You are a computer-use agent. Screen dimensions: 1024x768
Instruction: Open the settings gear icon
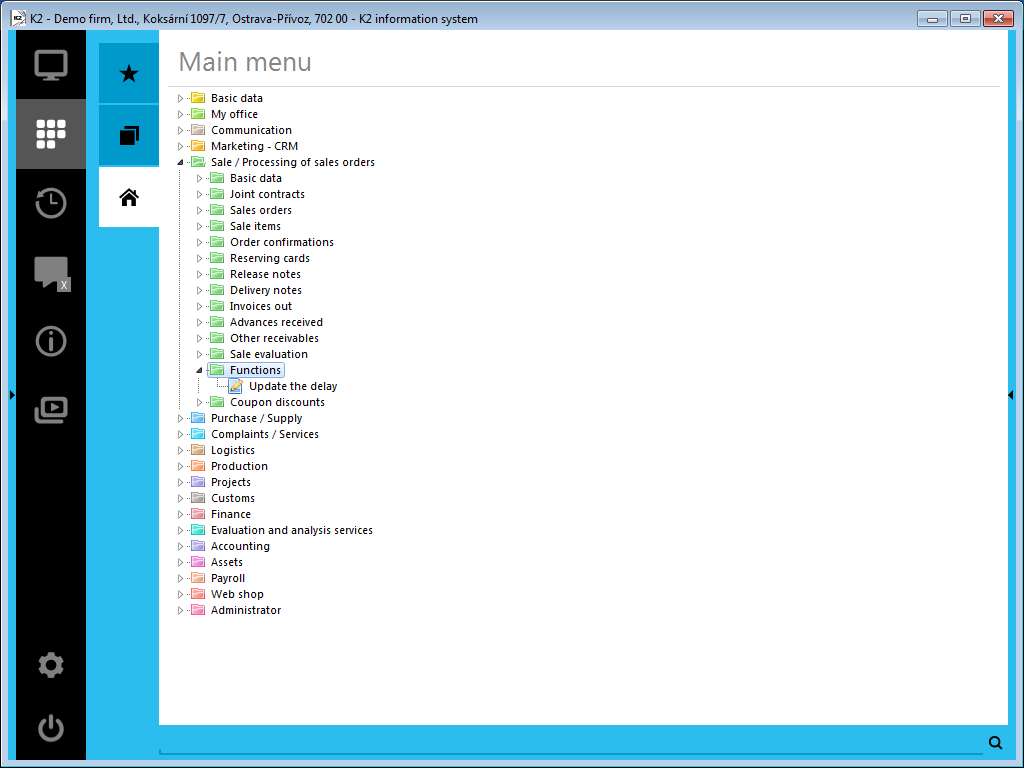pyautogui.click(x=51, y=665)
